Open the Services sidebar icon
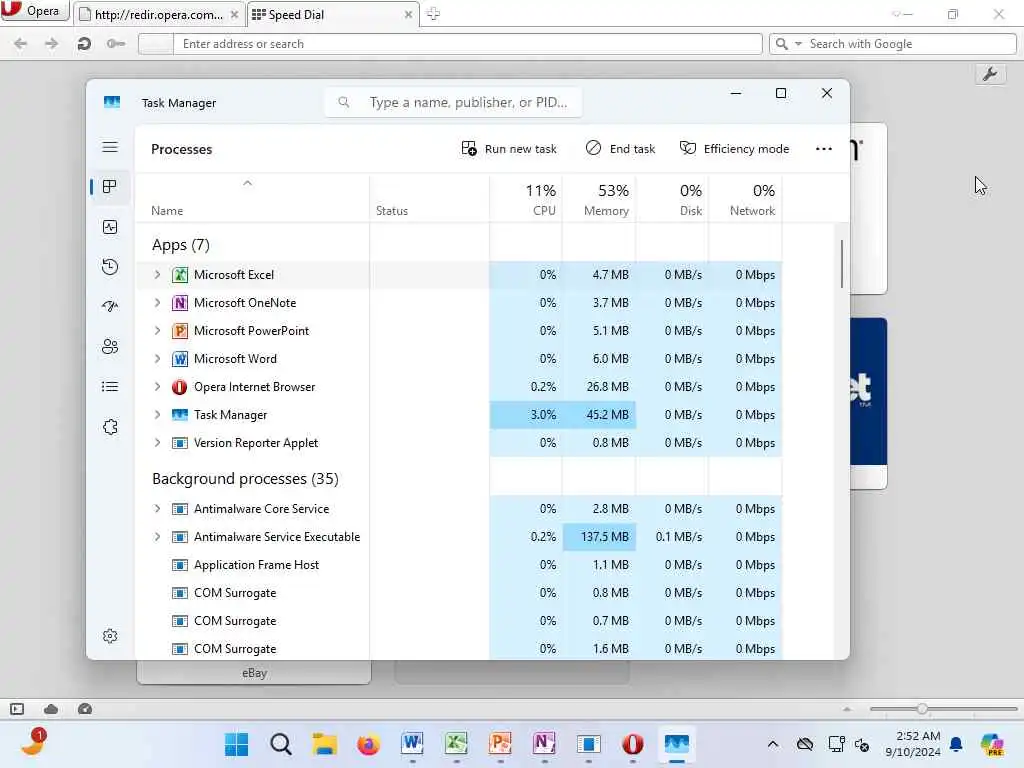The image size is (1024, 768). pyautogui.click(x=110, y=427)
